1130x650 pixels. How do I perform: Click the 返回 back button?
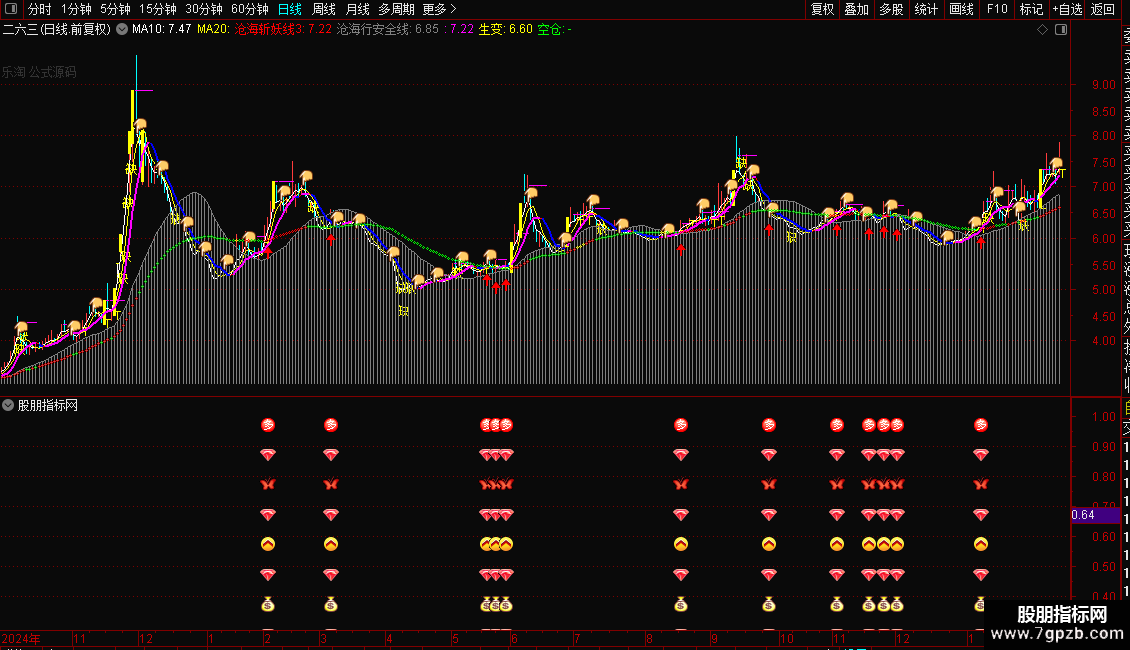(x=1103, y=9)
